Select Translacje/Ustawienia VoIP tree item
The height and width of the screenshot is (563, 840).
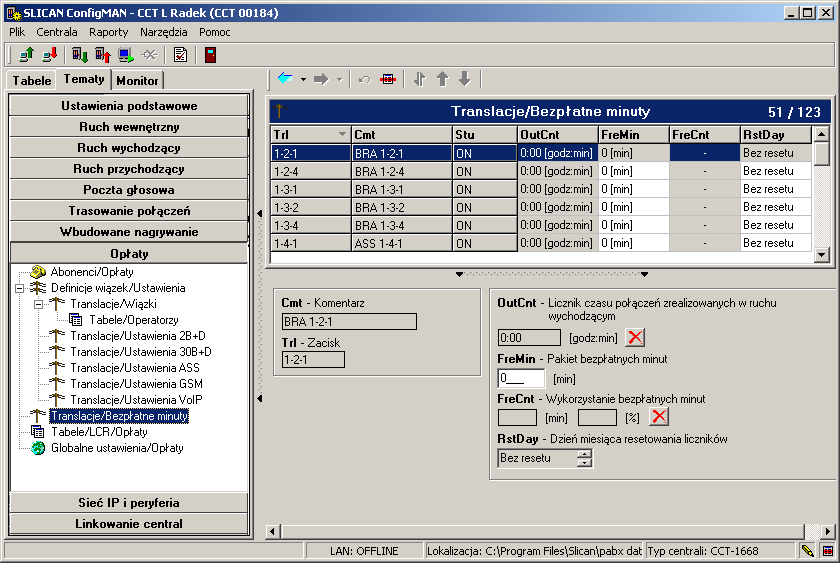(x=136, y=400)
